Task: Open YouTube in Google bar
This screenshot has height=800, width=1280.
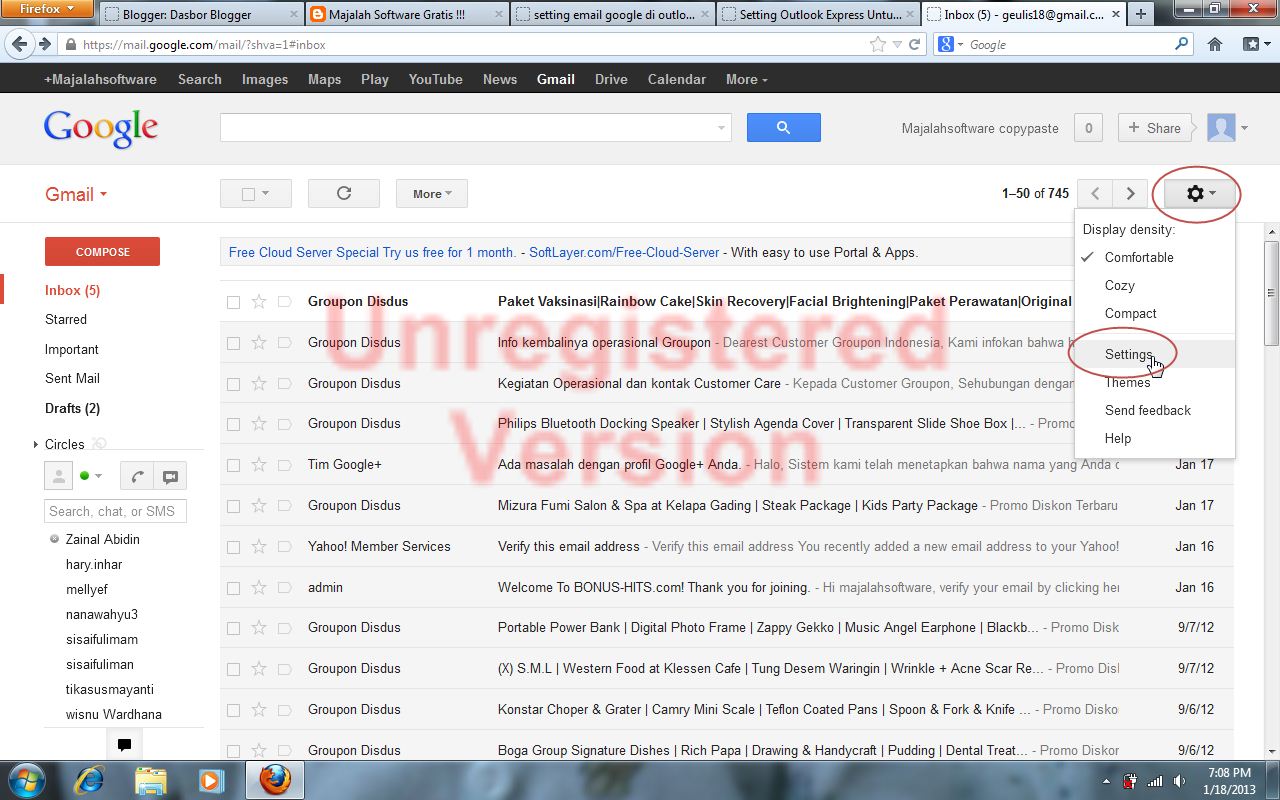Action: pyautogui.click(x=435, y=79)
